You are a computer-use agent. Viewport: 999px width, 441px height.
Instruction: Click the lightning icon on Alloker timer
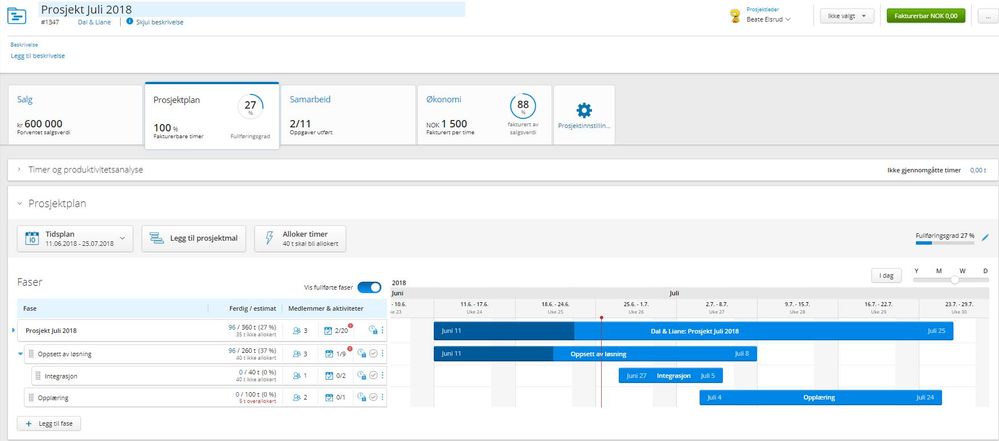click(x=268, y=239)
